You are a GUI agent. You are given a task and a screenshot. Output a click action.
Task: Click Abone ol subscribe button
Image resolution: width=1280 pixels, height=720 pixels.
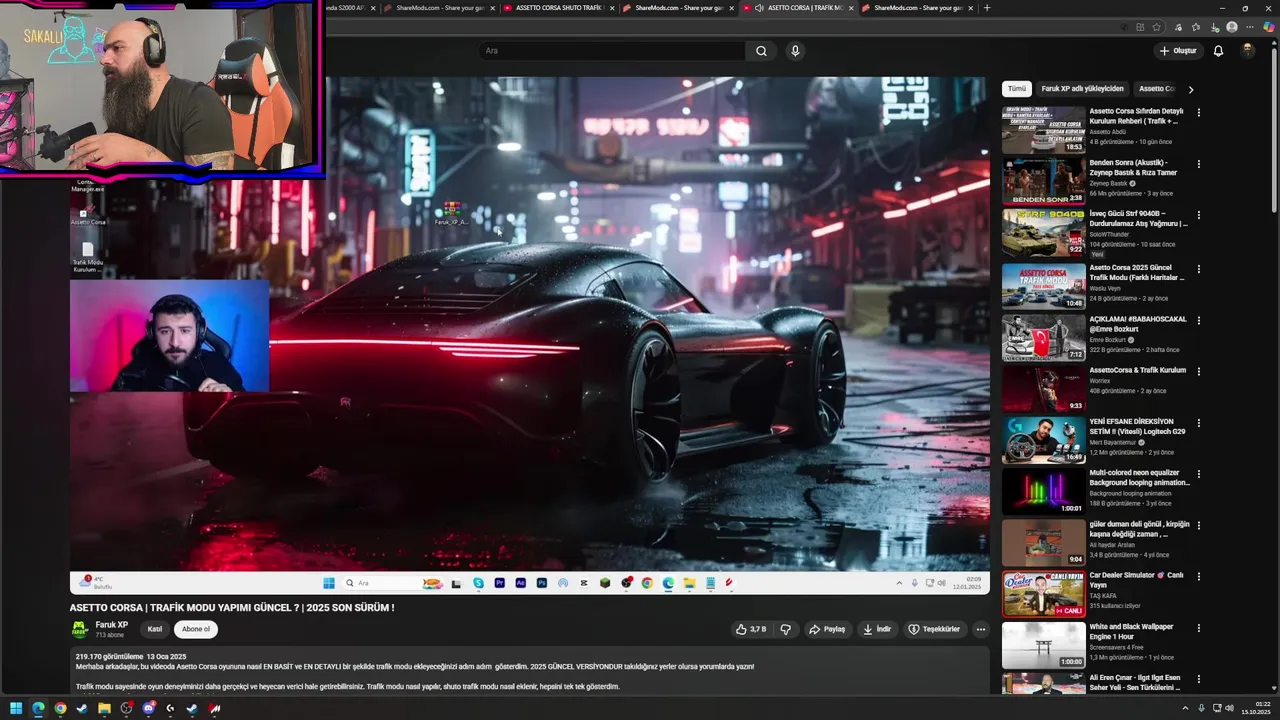[x=196, y=629]
